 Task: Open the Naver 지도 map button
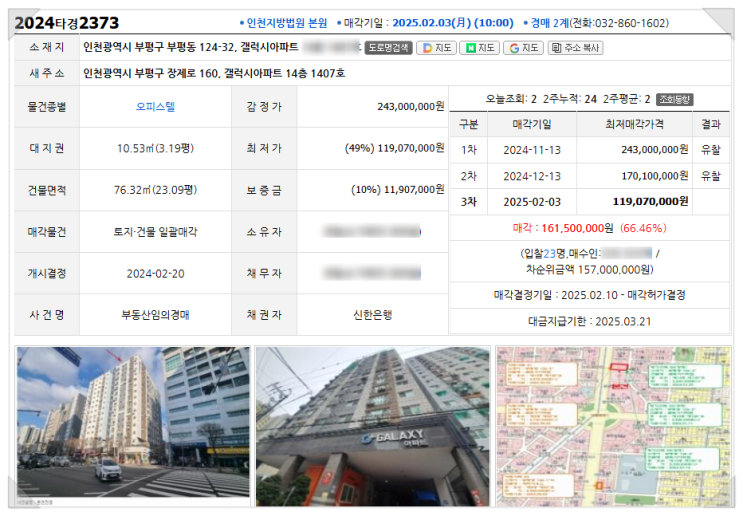[480, 48]
